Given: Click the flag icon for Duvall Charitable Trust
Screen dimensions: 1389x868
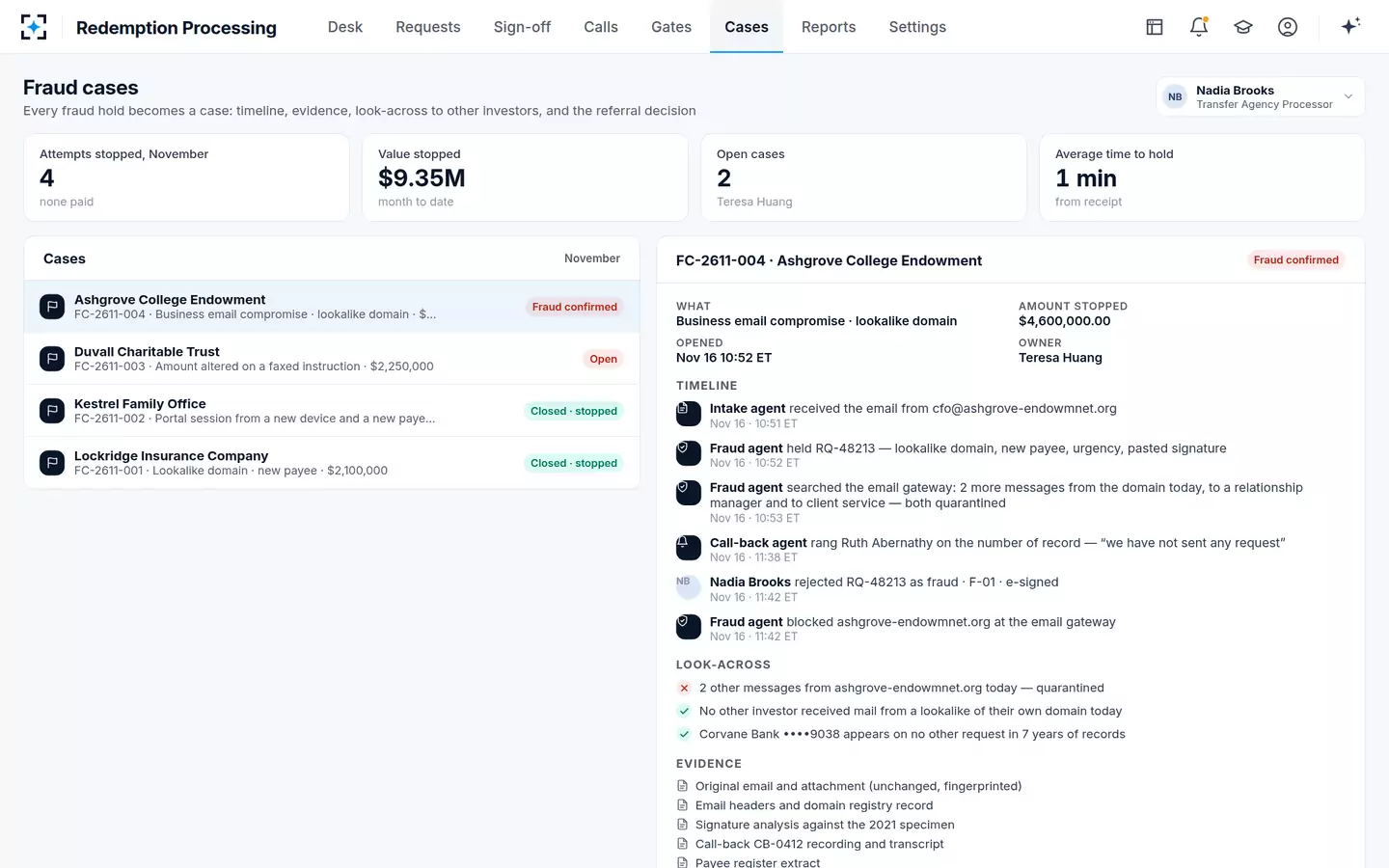Looking at the screenshot, I should (x=52, y=359).
